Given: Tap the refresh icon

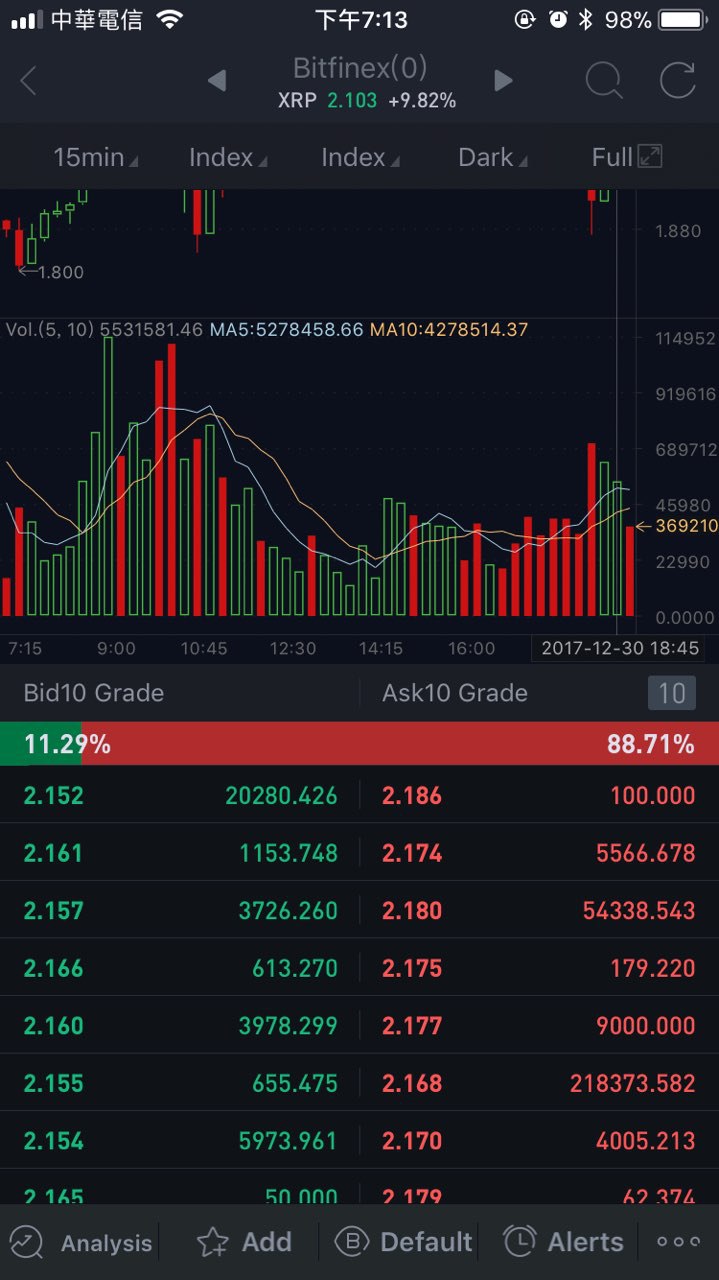Looking at the screenshot, I should coord(677,81).
